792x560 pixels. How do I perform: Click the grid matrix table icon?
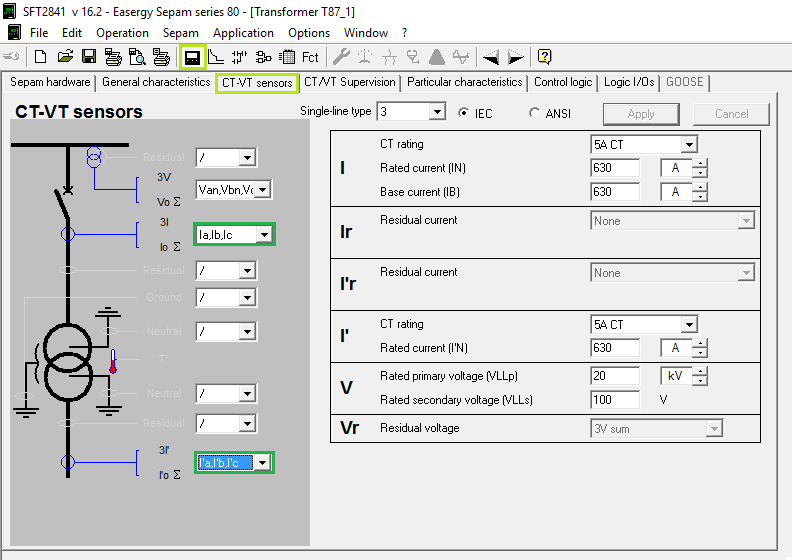point(287,57)
